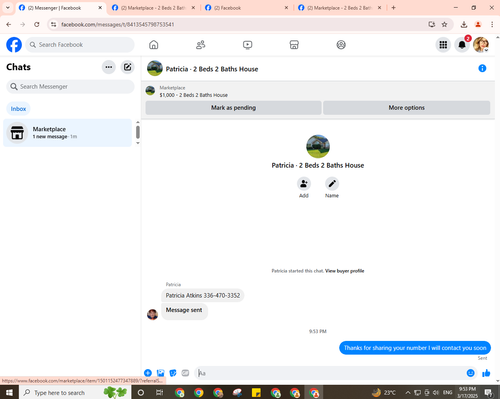The height and width of the screenshot is (399, 500).
Task: Open more actions plus icon in composer
Action: 148,373
